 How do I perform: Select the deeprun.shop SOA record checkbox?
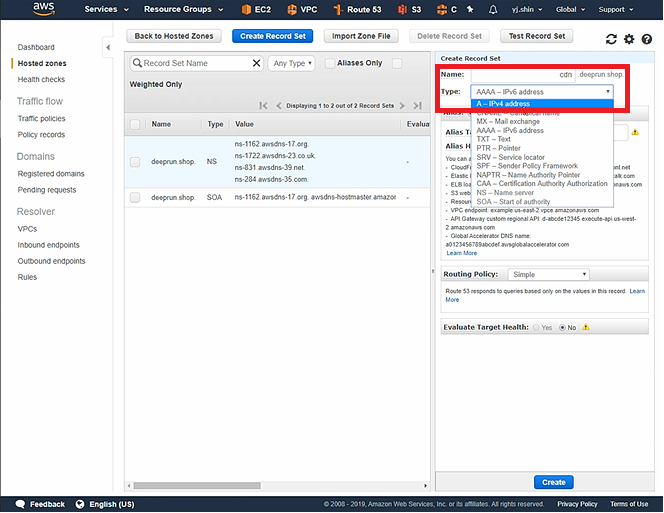[x=135, y=197]
